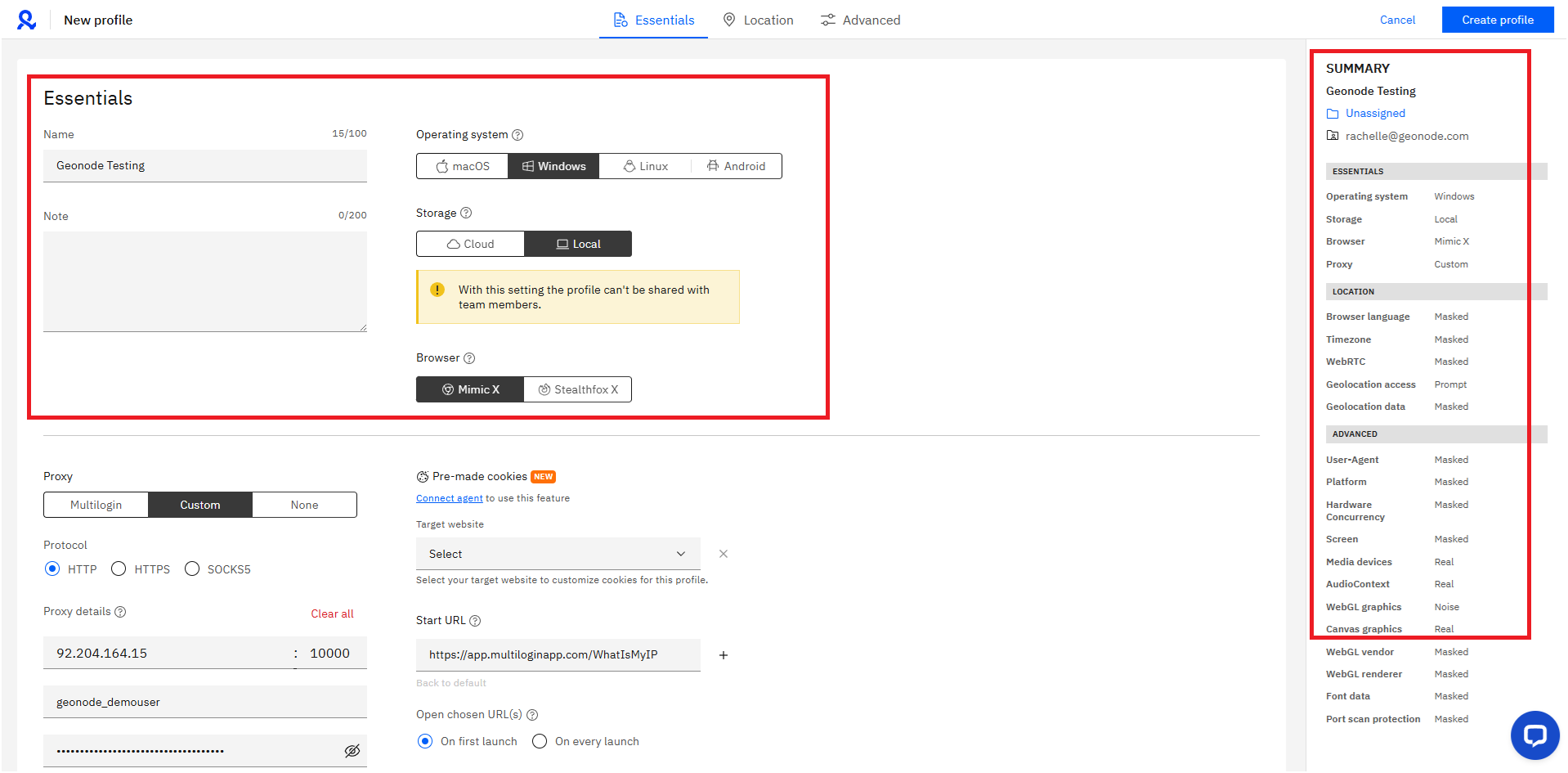
Task: Select the macOS operating system
Action: pyautogui.click(x=462, y=165)
